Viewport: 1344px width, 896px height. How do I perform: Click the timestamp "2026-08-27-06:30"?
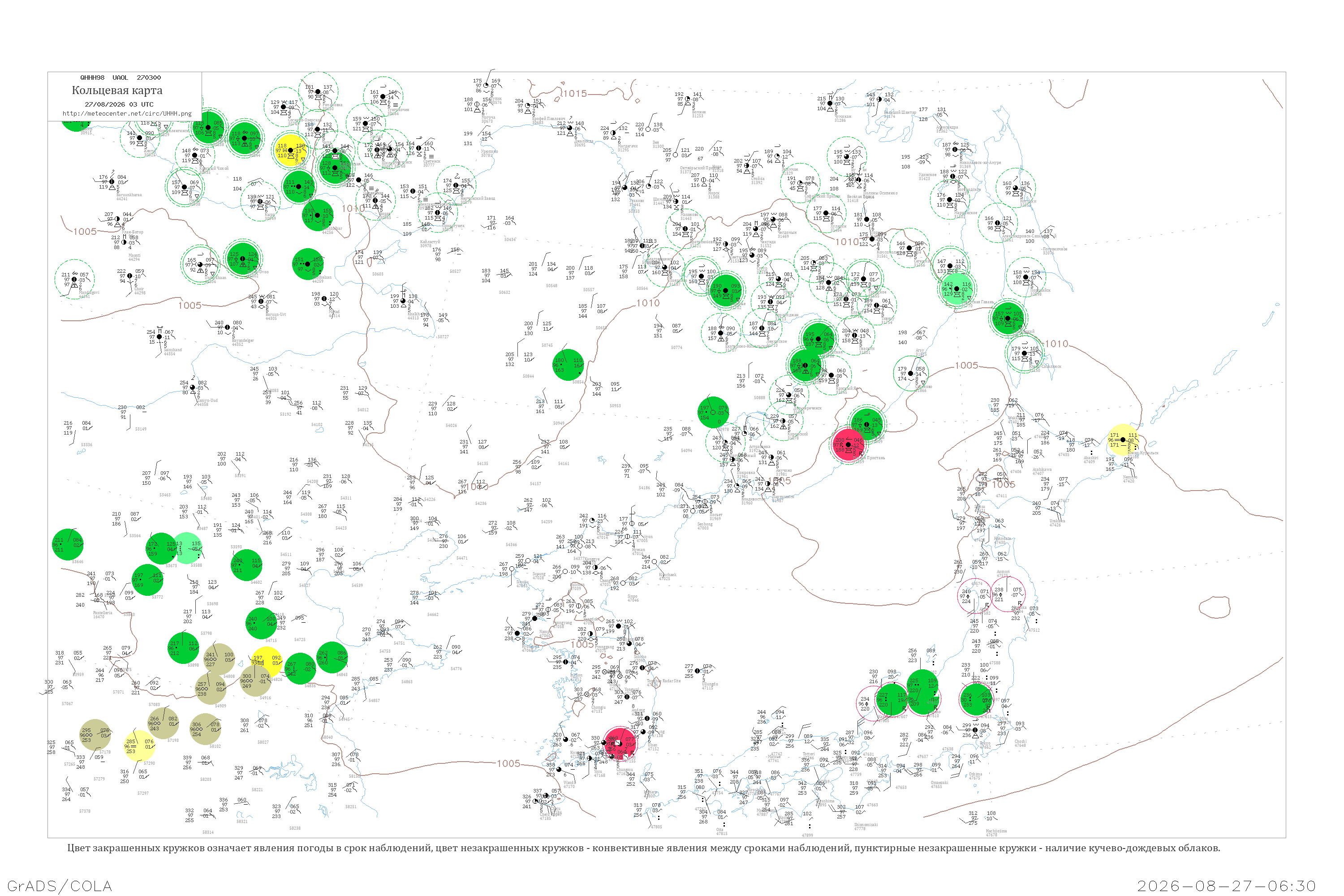click(1226, 886)
